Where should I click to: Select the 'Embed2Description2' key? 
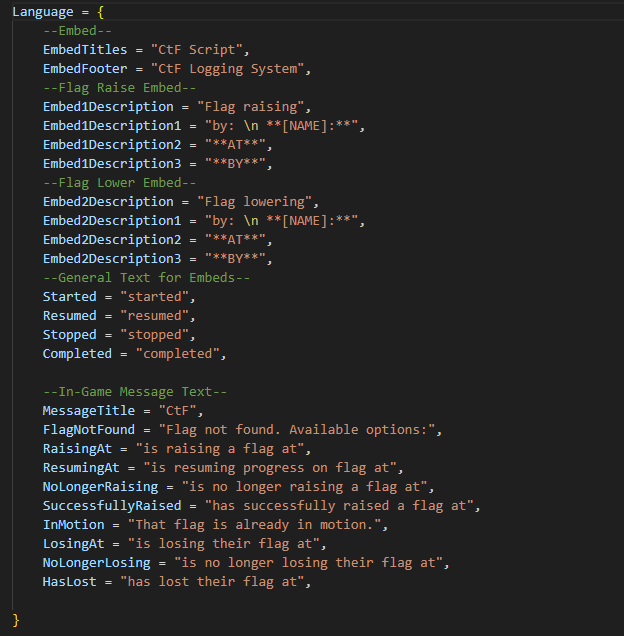click(x=112, y=240)
